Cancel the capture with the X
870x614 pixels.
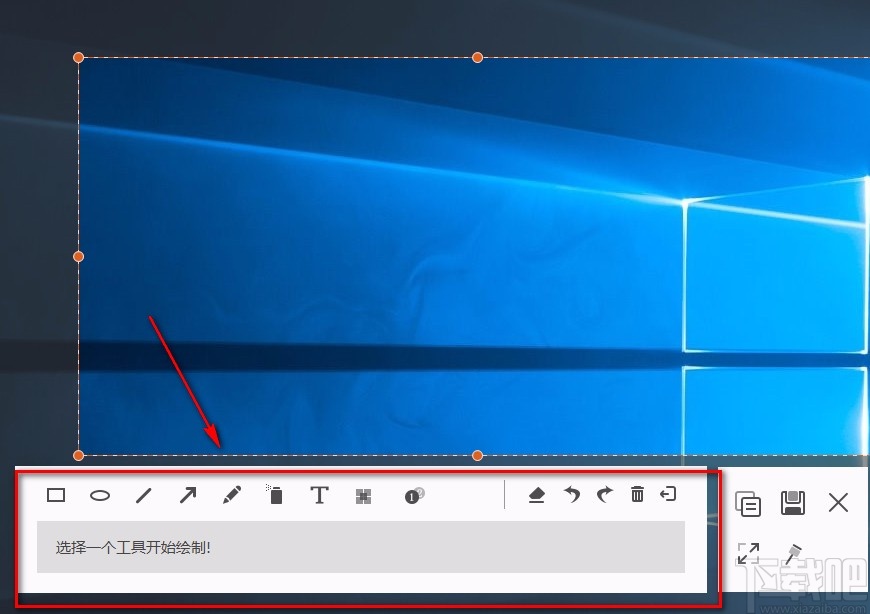point(838,503)
